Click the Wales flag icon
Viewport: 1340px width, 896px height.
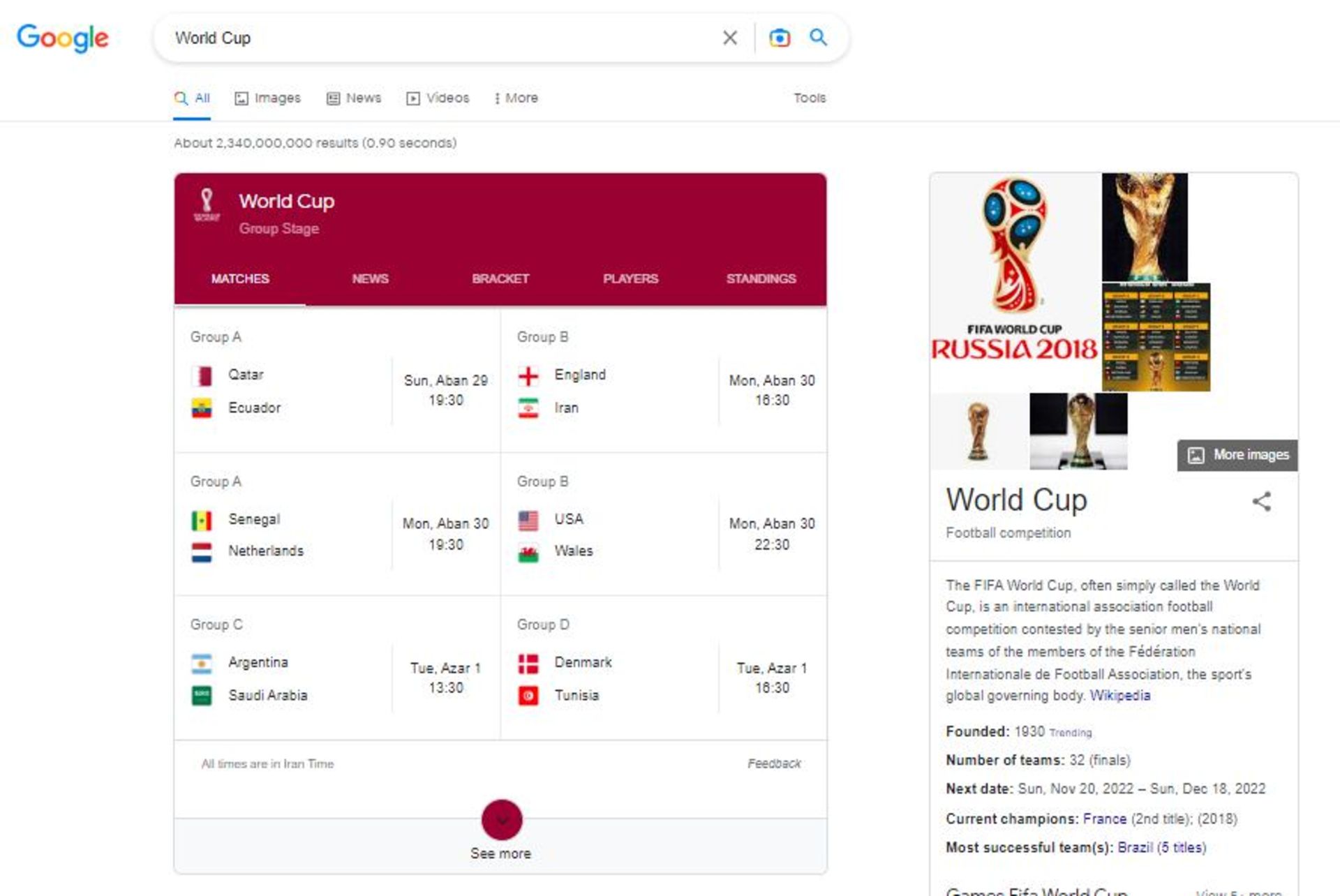(x=528, y=553)
